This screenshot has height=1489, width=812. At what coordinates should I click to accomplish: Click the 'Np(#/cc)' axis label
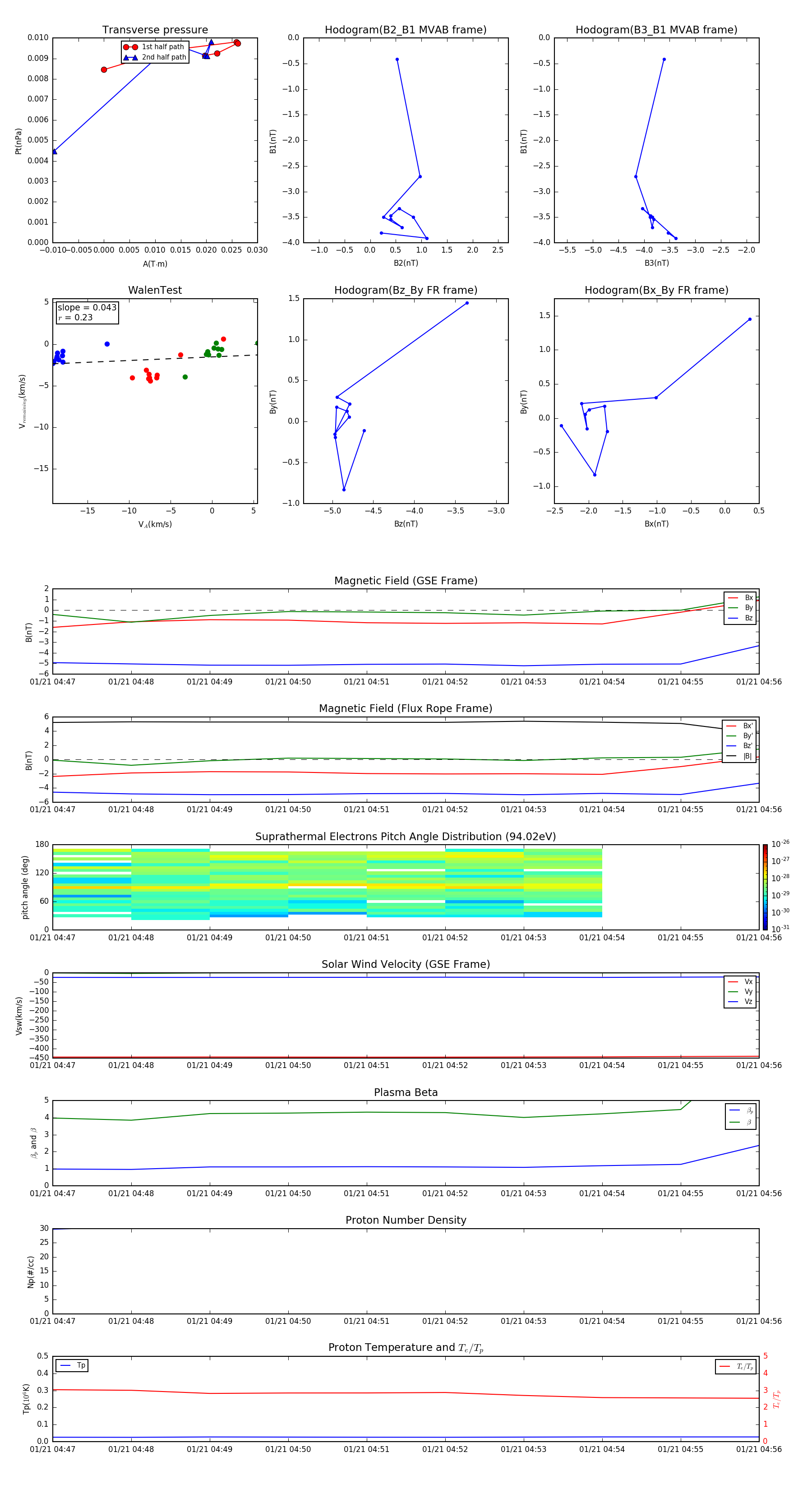pyautogui.click(x=31, y=1272)
